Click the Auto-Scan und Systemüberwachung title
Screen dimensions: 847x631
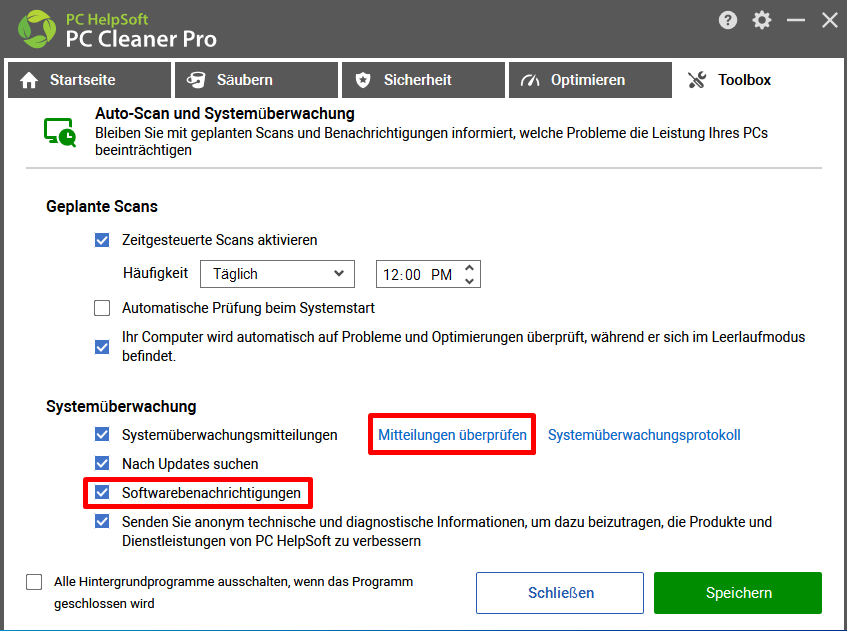point(225,113)
